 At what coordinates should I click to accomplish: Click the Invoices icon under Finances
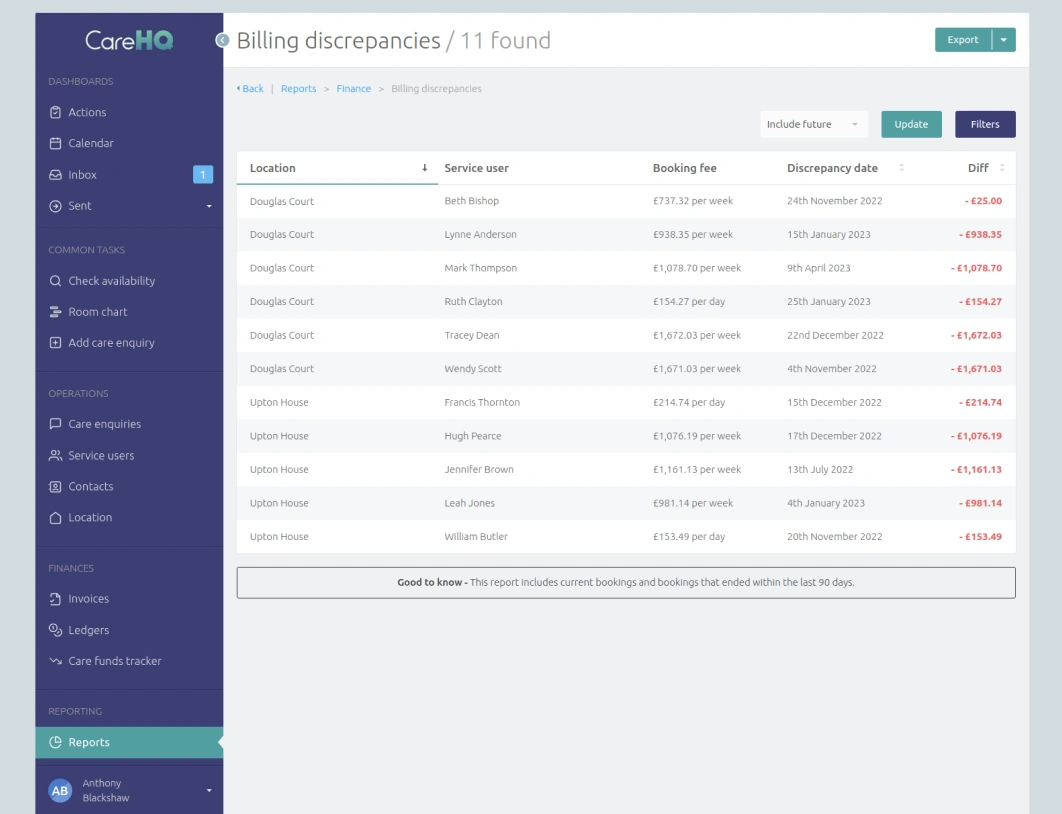pyautogui.click(x=56, y=598)
